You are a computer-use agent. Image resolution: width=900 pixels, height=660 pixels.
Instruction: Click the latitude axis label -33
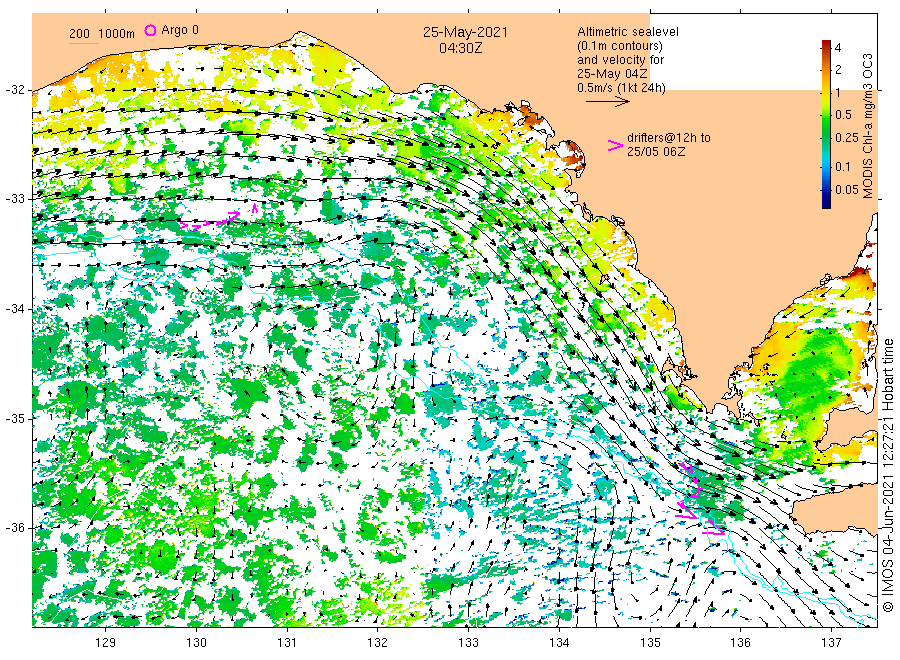coord(14,199)
